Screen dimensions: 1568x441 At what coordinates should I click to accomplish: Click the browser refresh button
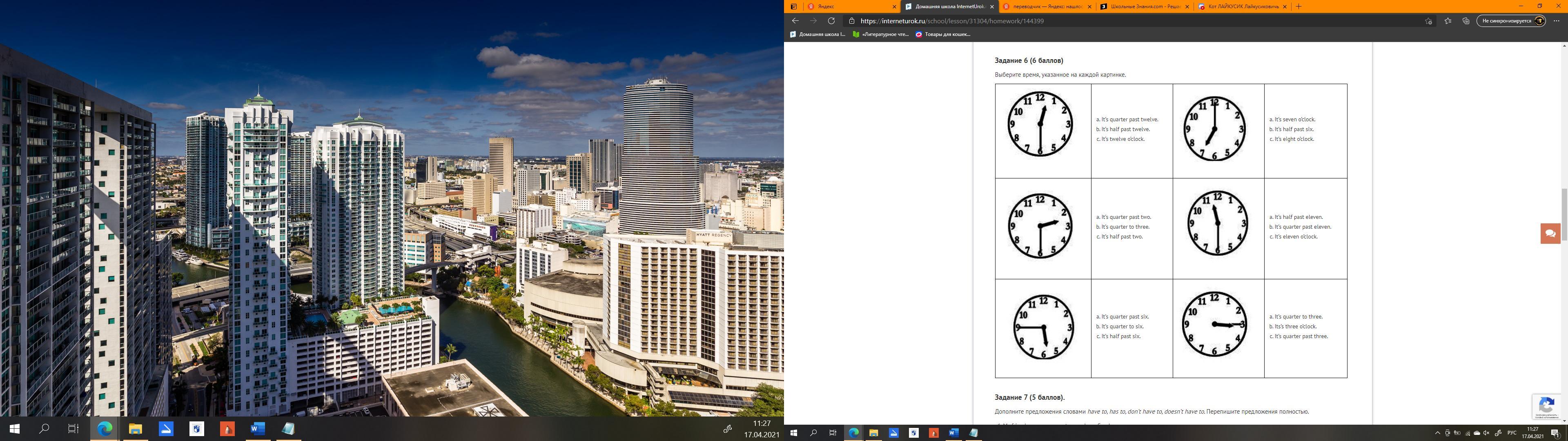tap(831, 21)
